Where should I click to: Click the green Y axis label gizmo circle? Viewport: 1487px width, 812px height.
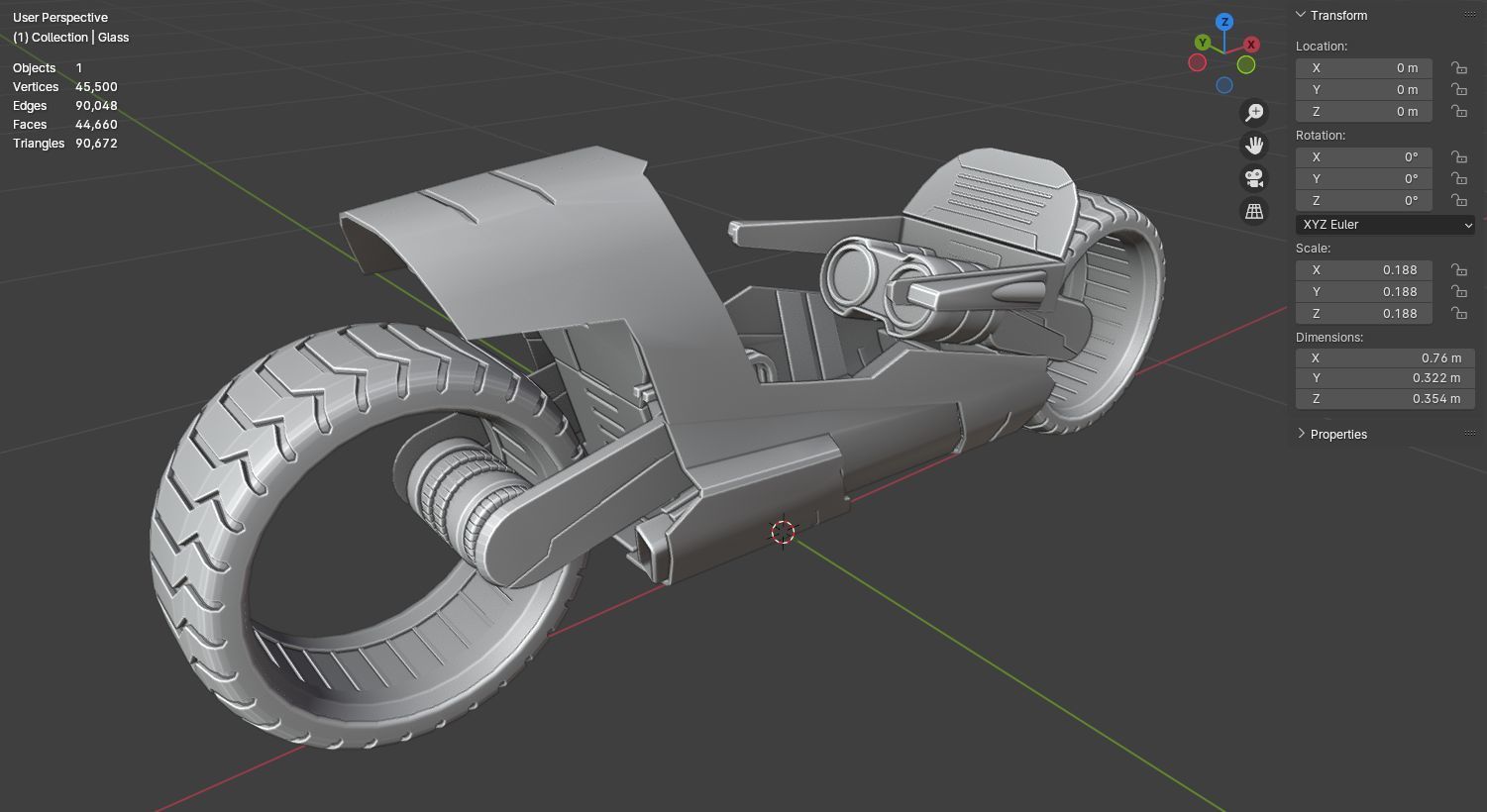pyautogui.click(x=1202, y=43)
